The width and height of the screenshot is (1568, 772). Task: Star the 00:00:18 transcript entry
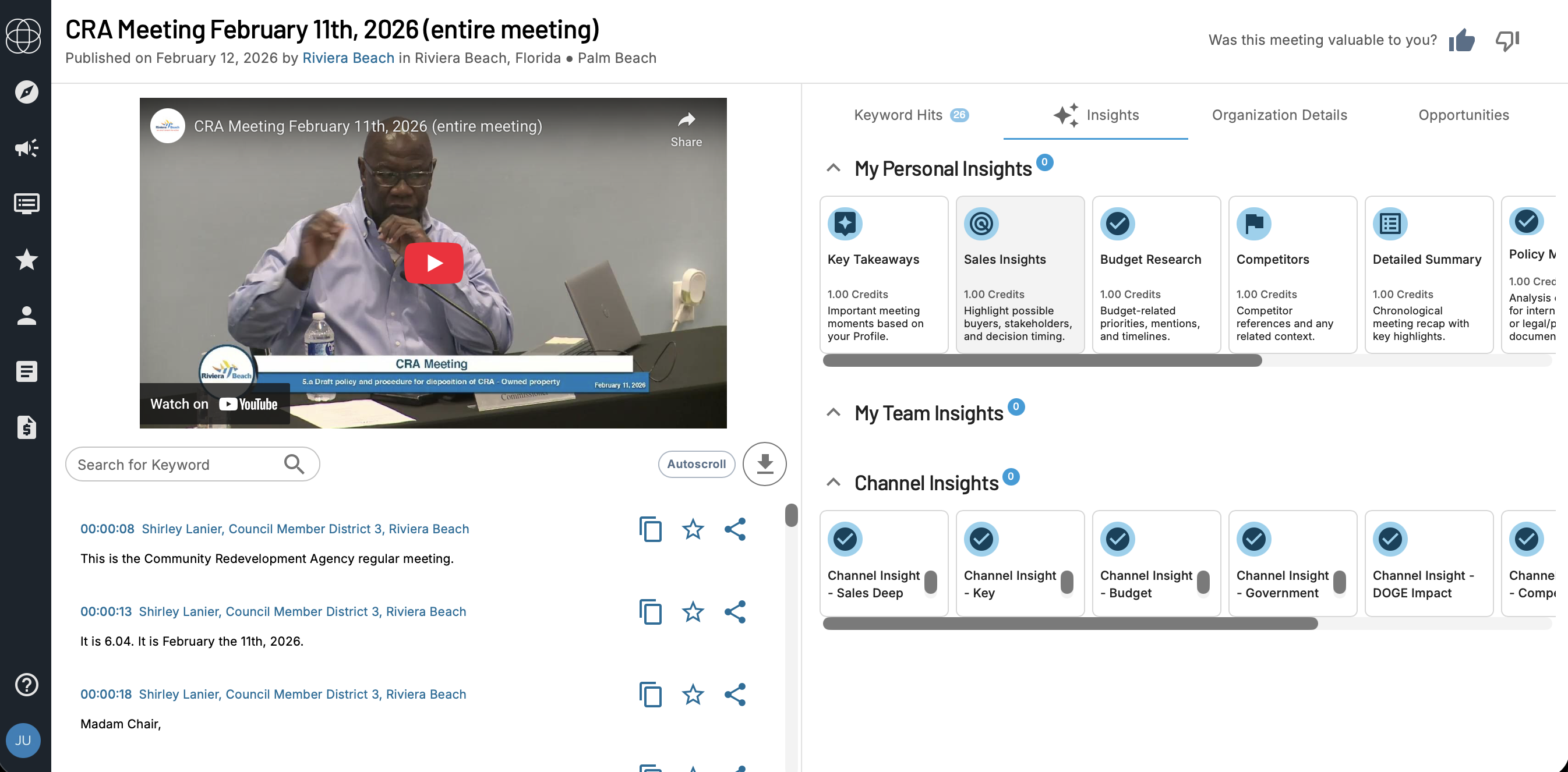click(x=693, y=695)
